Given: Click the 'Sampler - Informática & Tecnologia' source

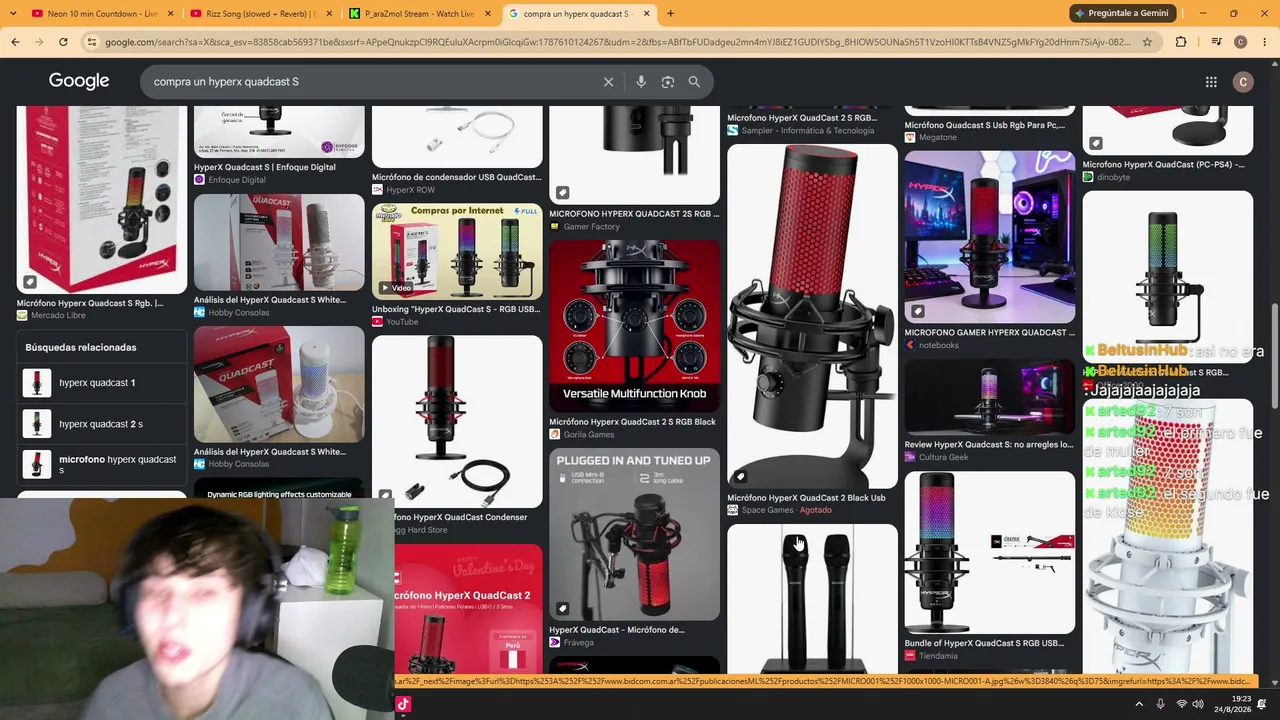Looking at the screenshot, I should point(808,130).
